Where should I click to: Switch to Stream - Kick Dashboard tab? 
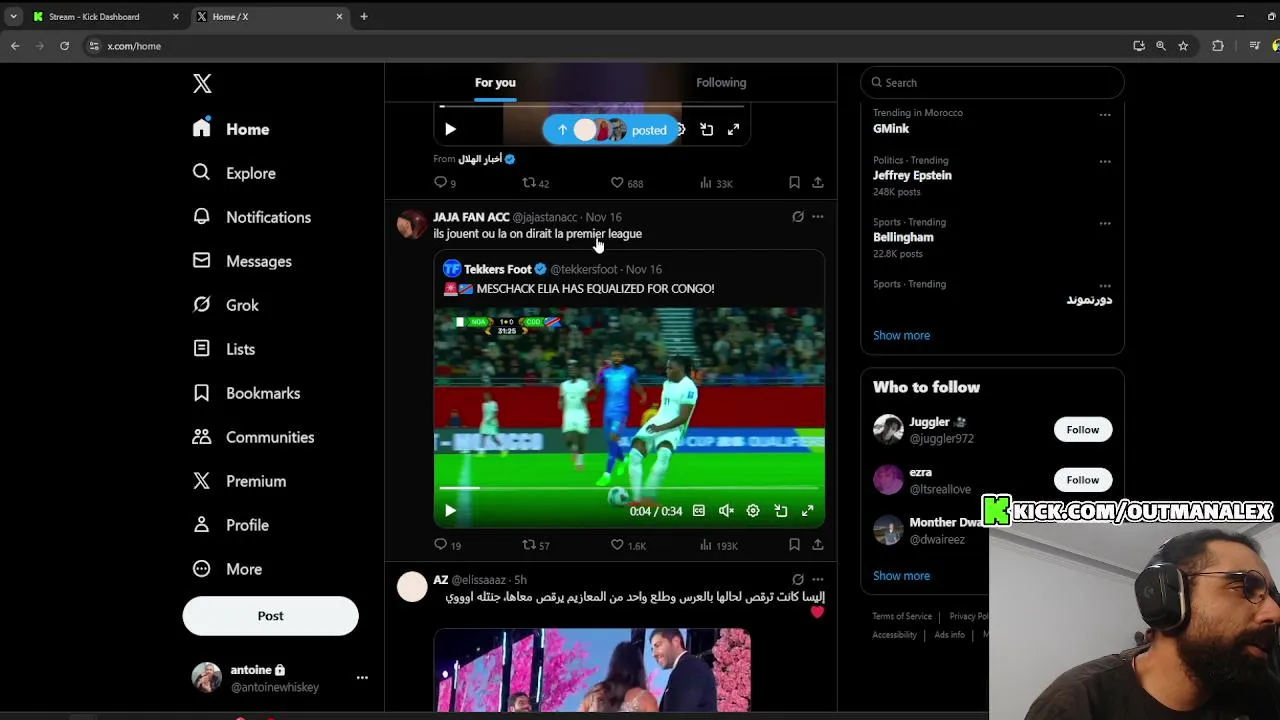pyautogui.click(x=106, y=16)
